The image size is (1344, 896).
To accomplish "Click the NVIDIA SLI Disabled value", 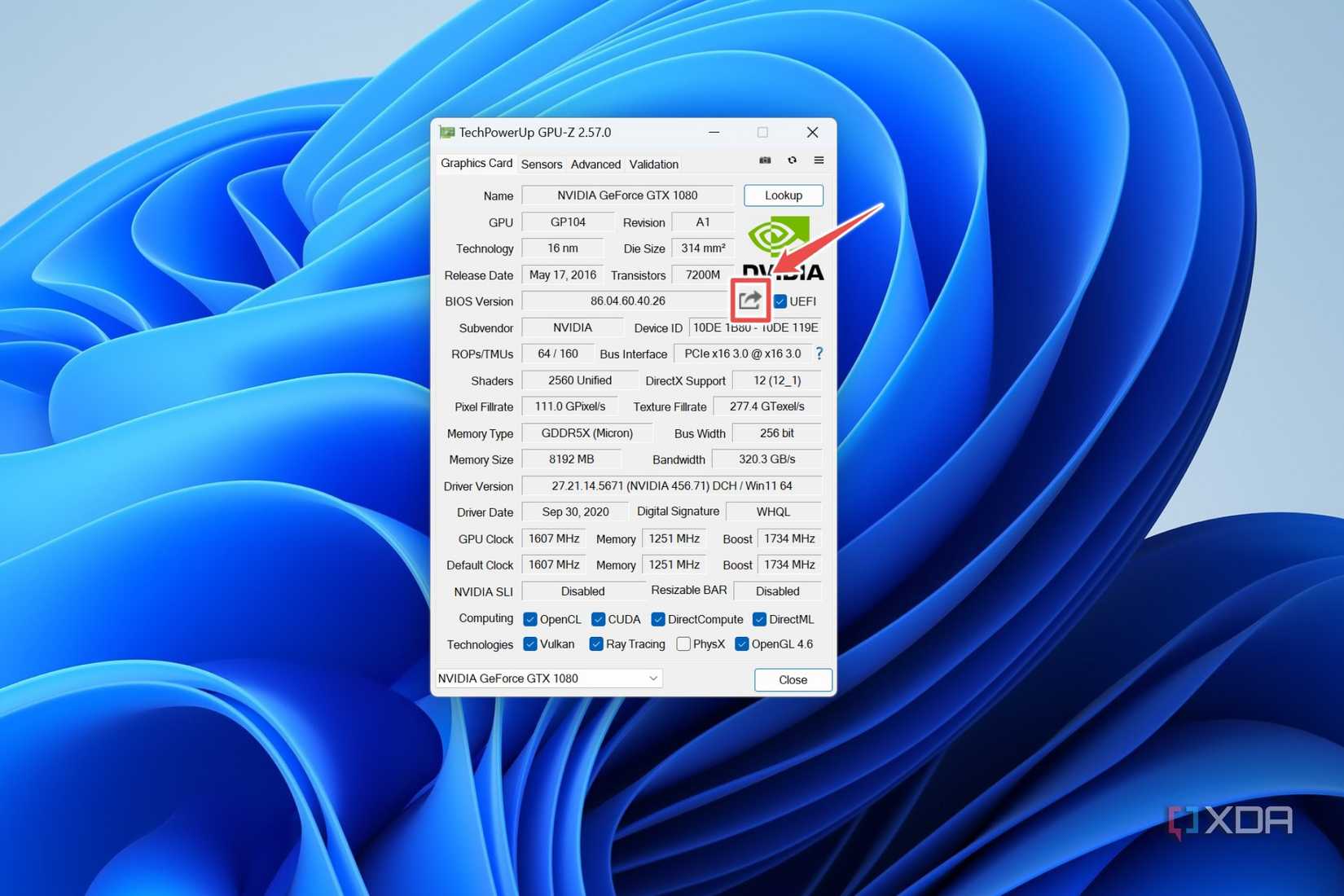I will (582, 591).
